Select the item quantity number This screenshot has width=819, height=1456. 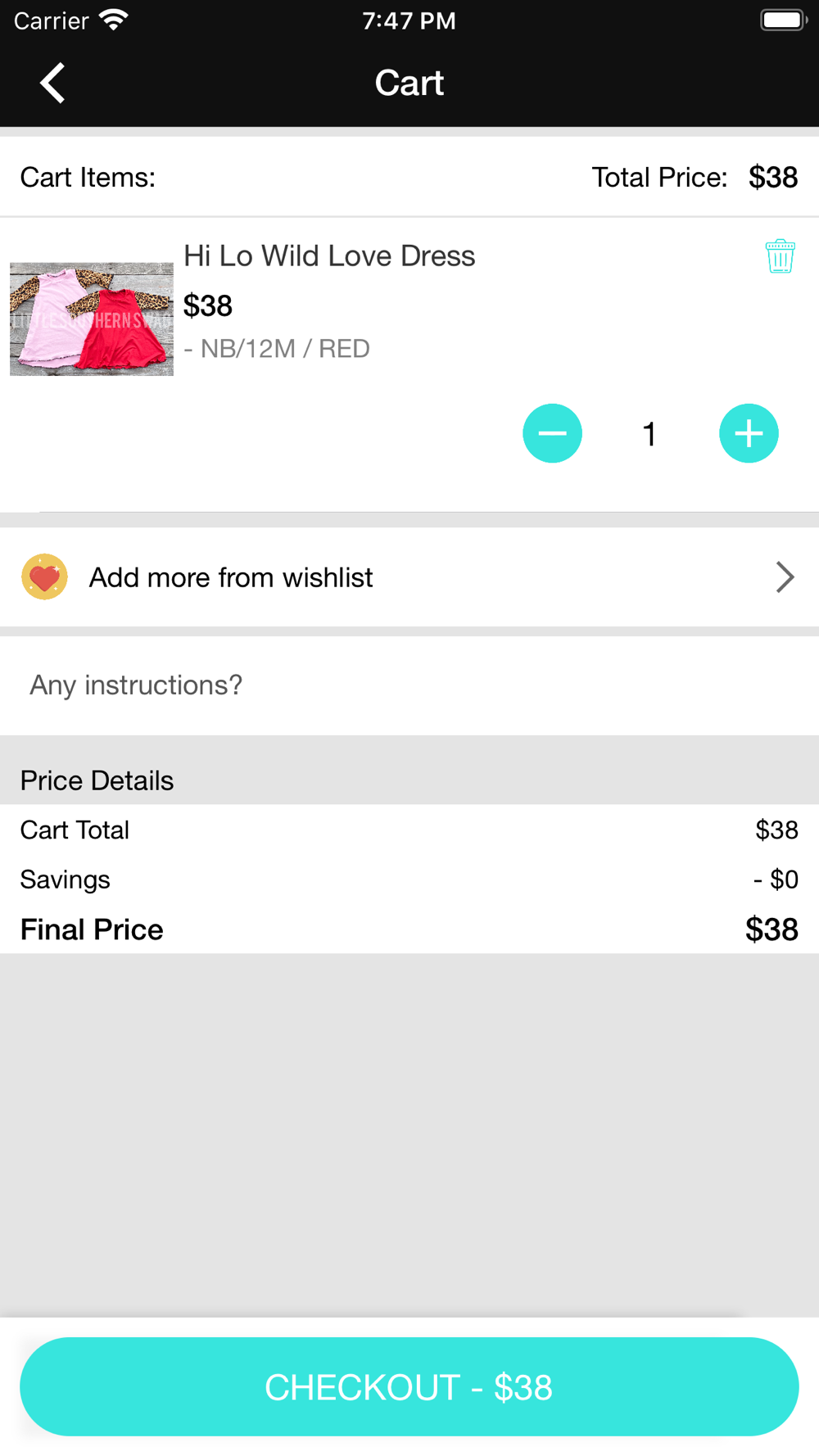pos(649,434)
